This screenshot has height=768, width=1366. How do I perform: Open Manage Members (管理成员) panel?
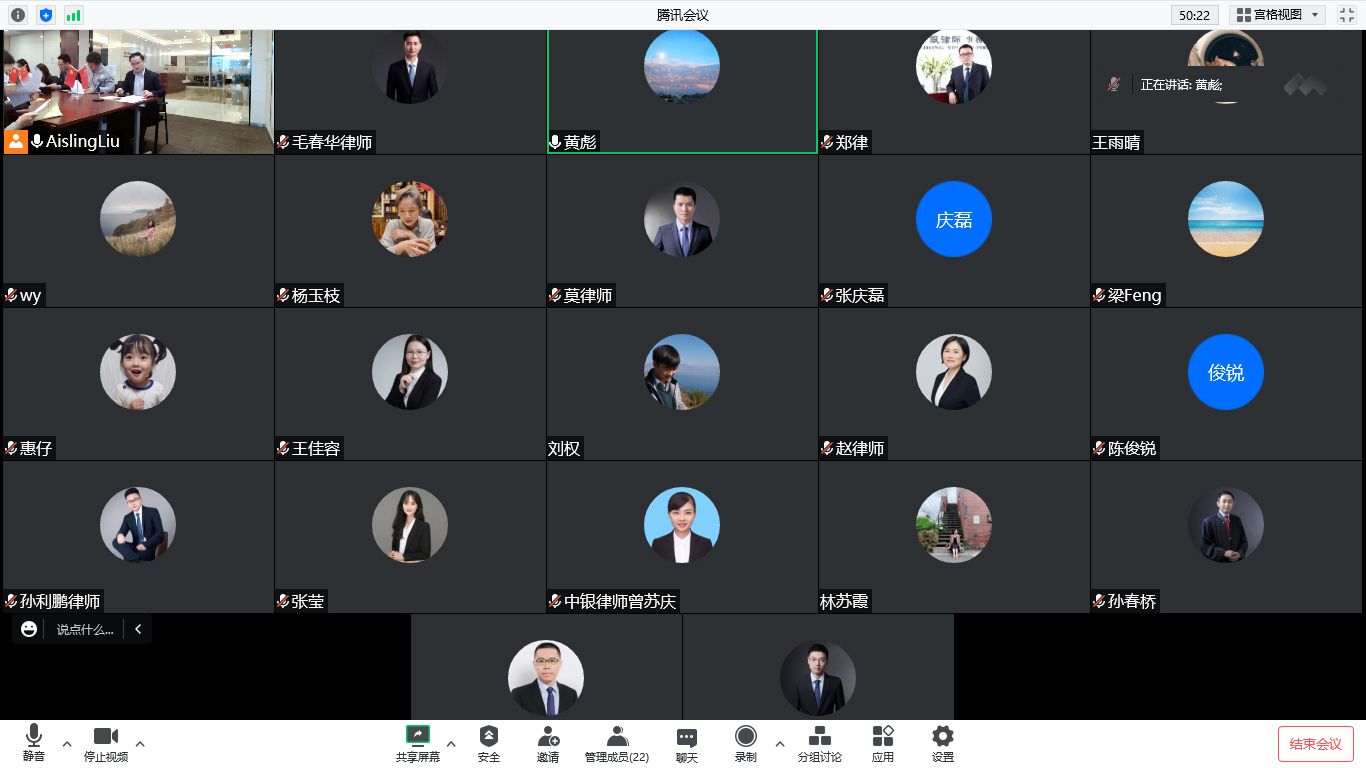(617, 744)
